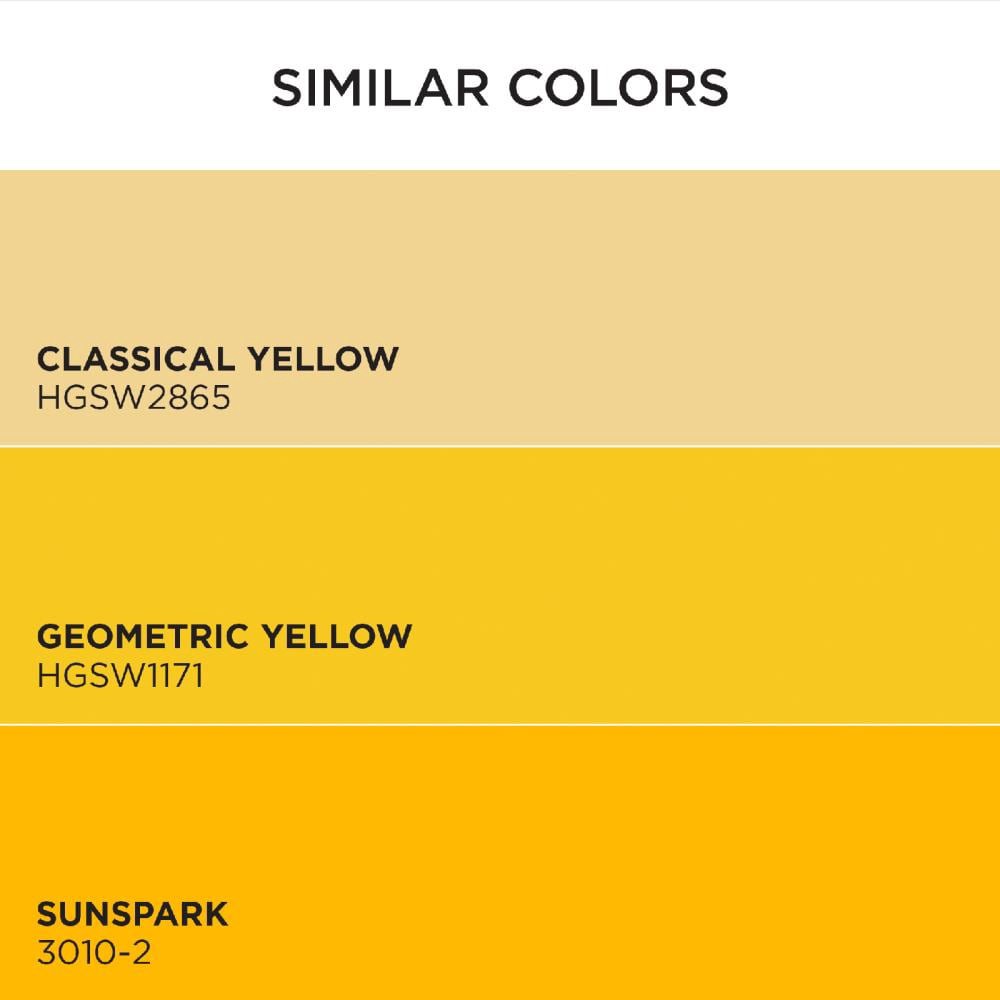The height and width of the screenshot is (1000, 1000).
Task: Click the divider between Geometric Yellow and Sunspark
Action: (500, 724)
